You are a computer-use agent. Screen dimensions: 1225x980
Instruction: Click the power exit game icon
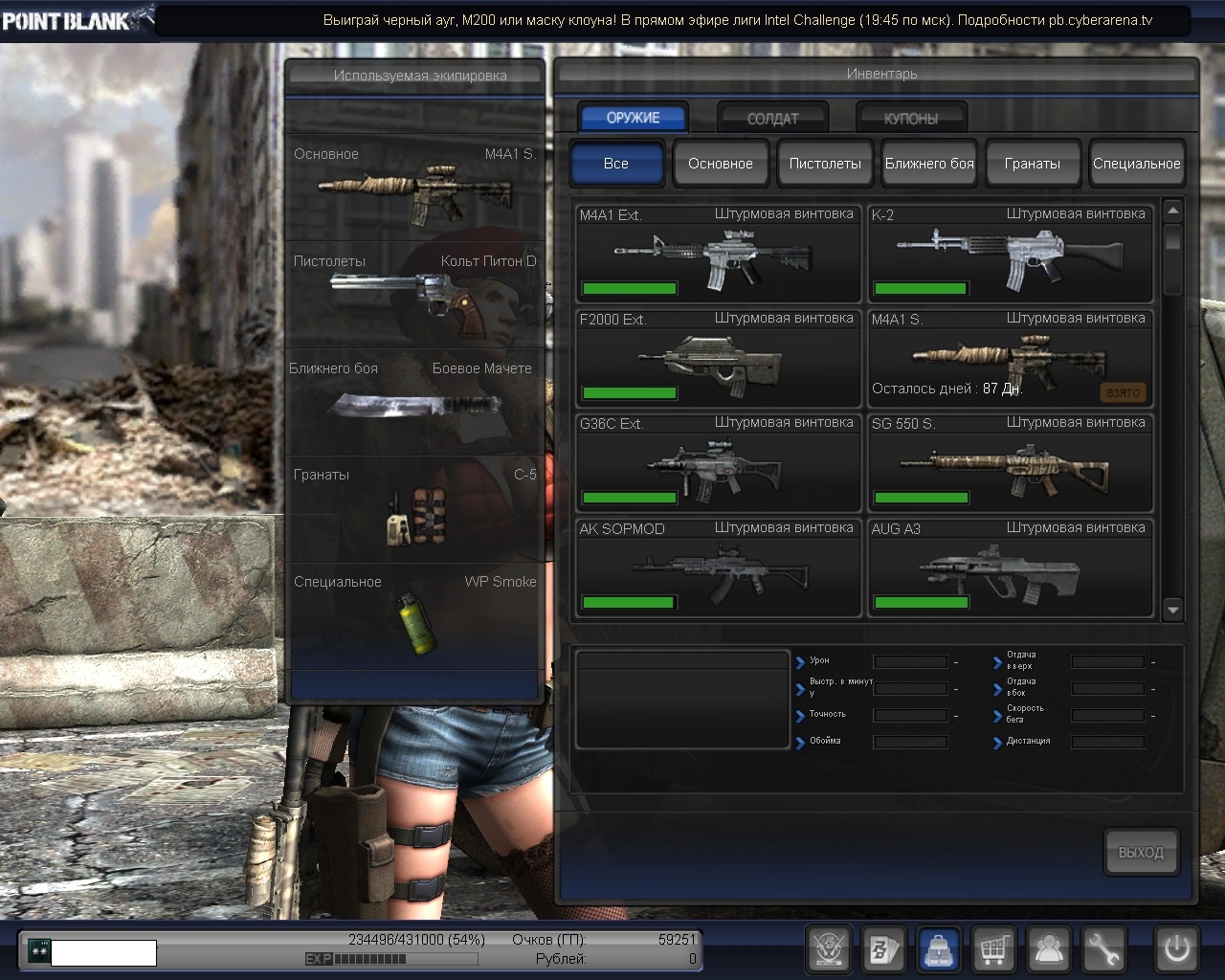pyautogui.click(x=1176, y=949)
